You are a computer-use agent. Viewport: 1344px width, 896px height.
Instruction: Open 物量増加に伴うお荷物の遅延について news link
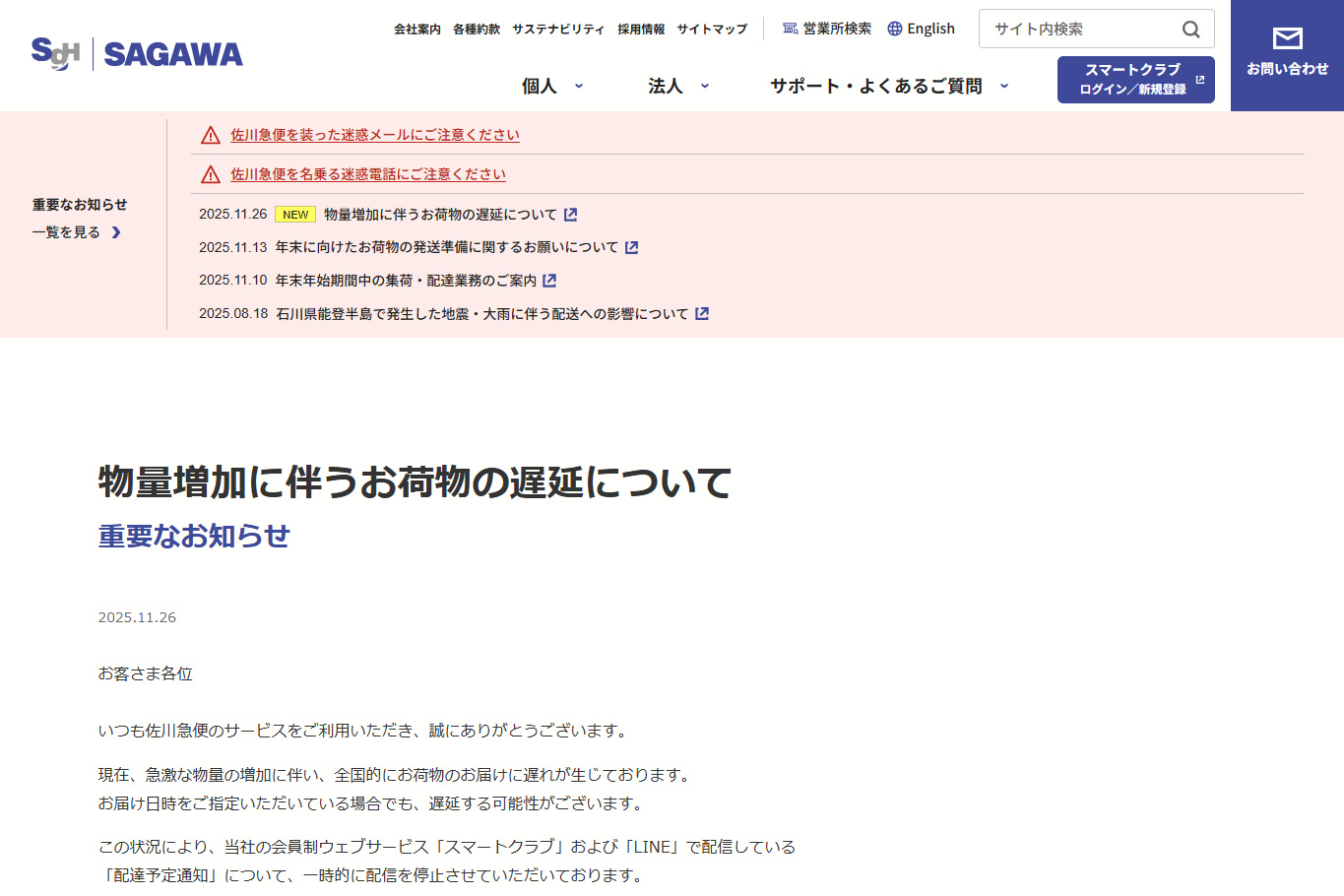[x=440, y=215]
